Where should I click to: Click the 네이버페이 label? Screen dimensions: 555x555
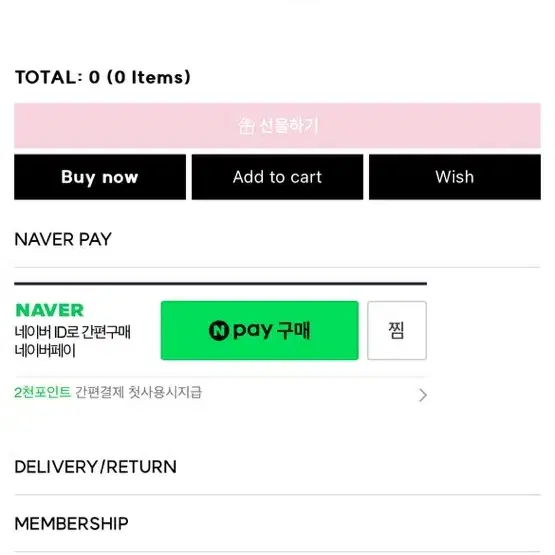[45, 351]
